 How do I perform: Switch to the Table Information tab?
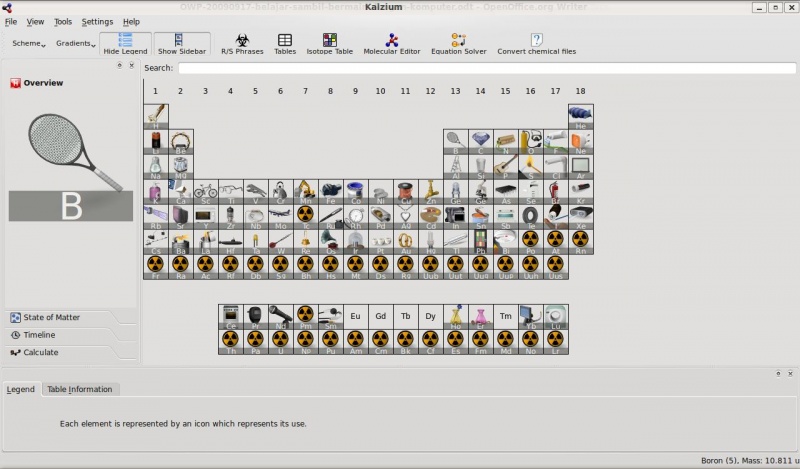click(80, 389)
